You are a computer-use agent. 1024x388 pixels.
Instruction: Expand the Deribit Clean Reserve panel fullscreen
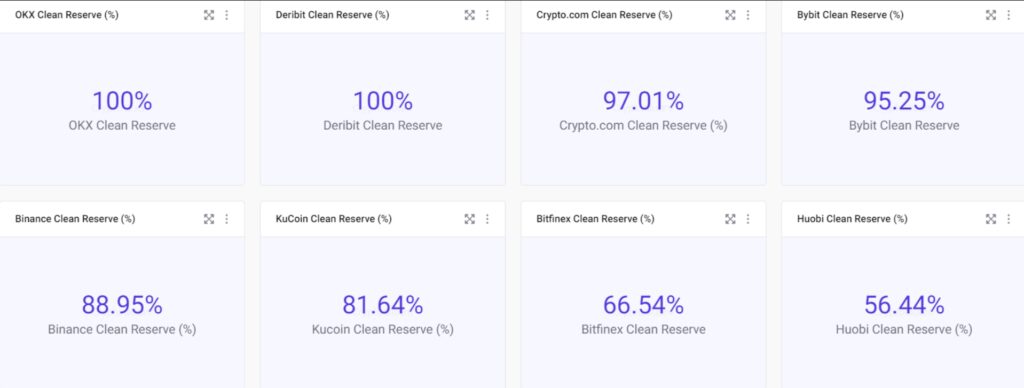(x=470, y=15)
